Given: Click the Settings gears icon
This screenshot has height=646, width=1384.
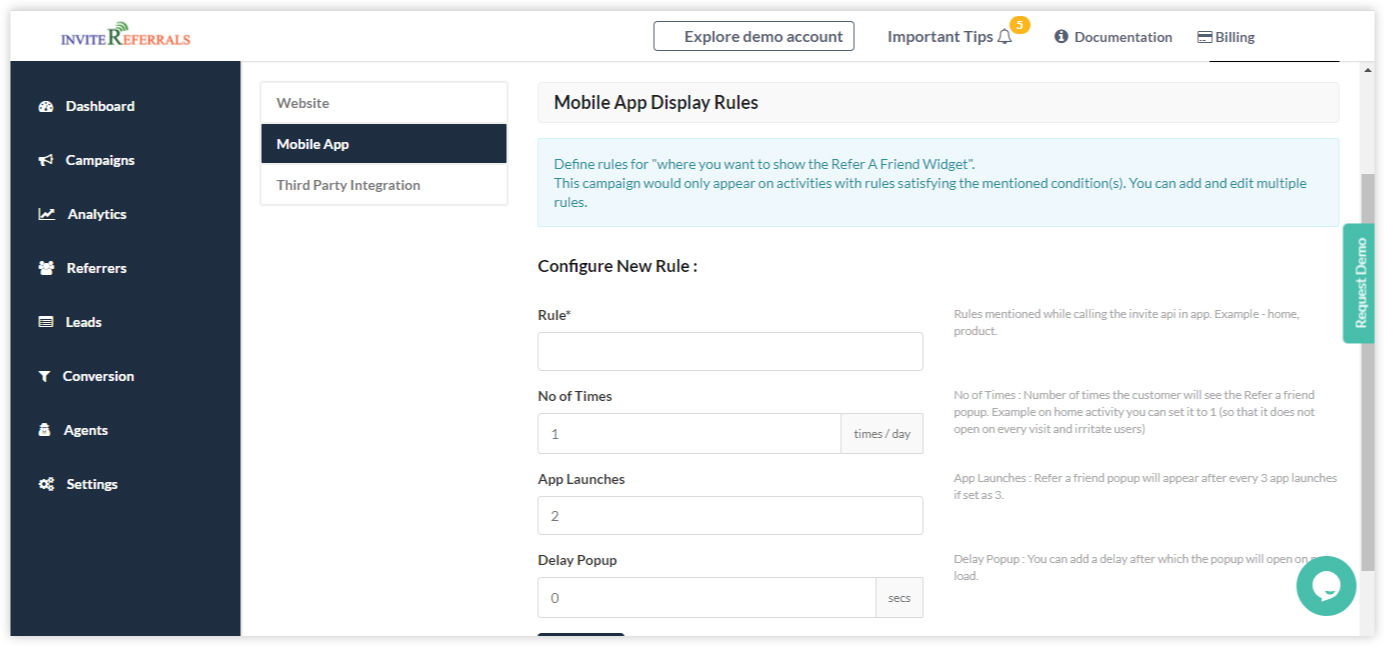Looking at the screenshot, I should pyautogui.click(x=46, y=484).
